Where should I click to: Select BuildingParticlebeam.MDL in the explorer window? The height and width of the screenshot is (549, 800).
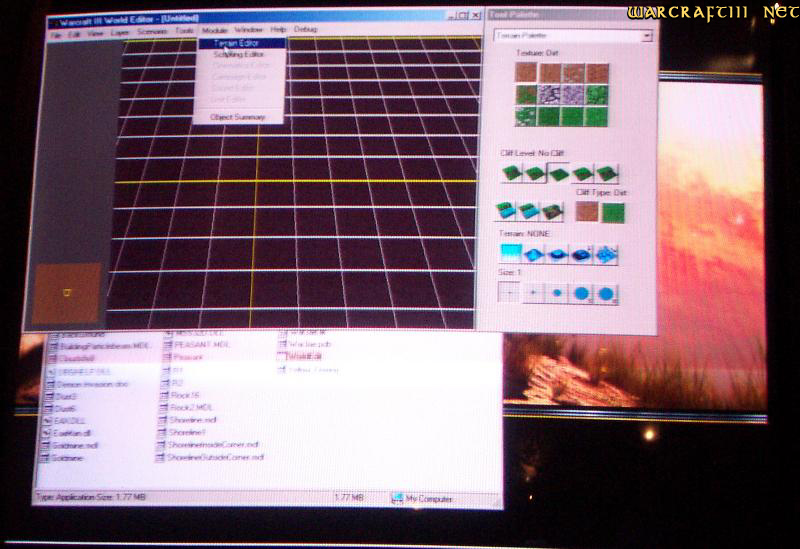tap(98, 346)
